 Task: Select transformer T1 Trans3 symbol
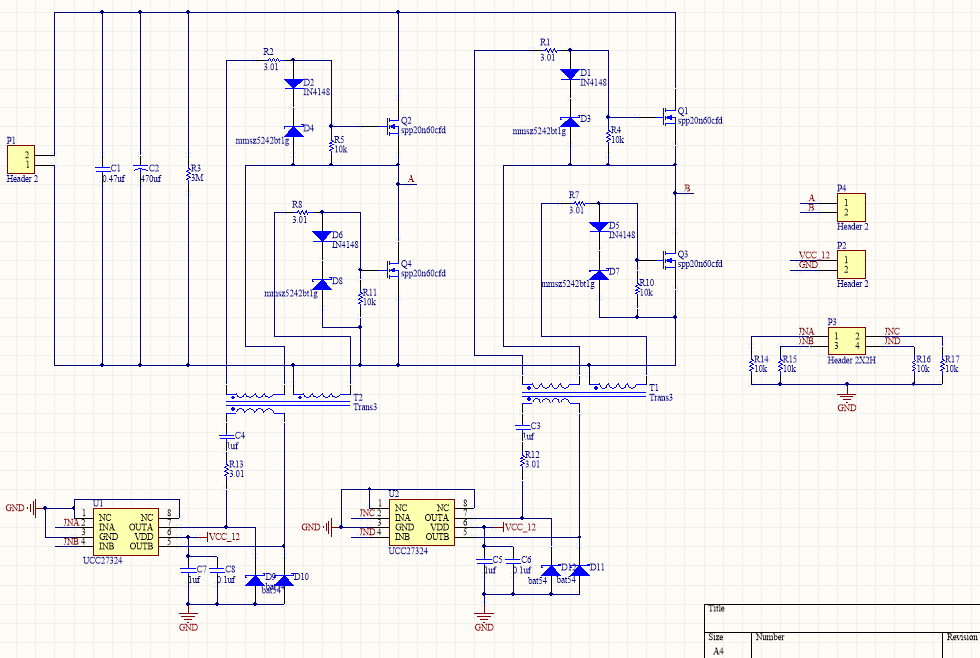click(x=584, y=393)
